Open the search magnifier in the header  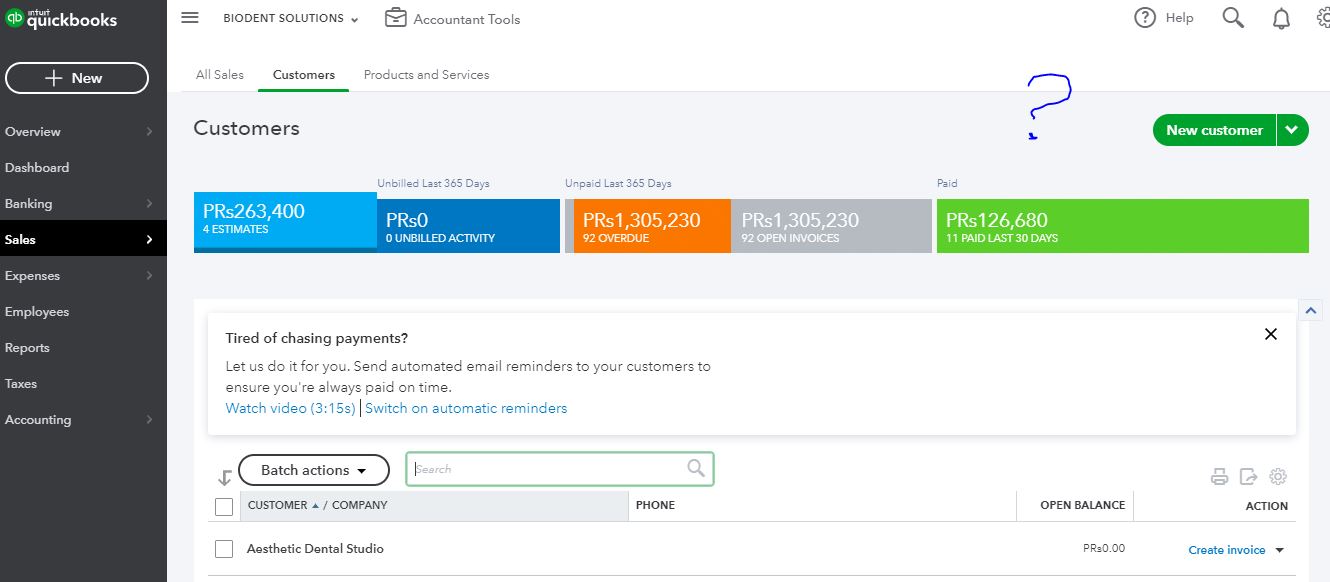(x=1232, y=17)
